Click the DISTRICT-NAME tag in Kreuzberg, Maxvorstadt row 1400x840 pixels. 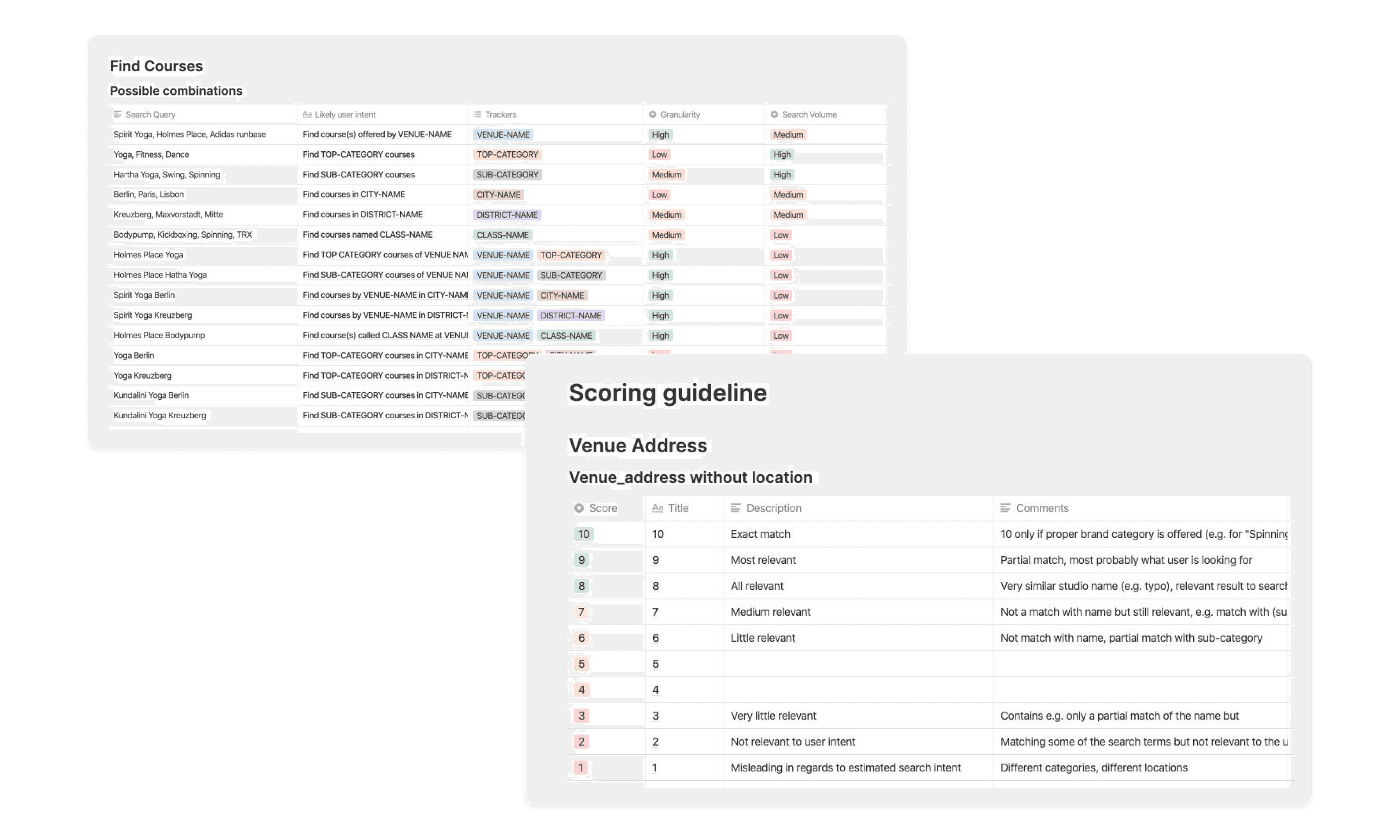coord(507,214)
